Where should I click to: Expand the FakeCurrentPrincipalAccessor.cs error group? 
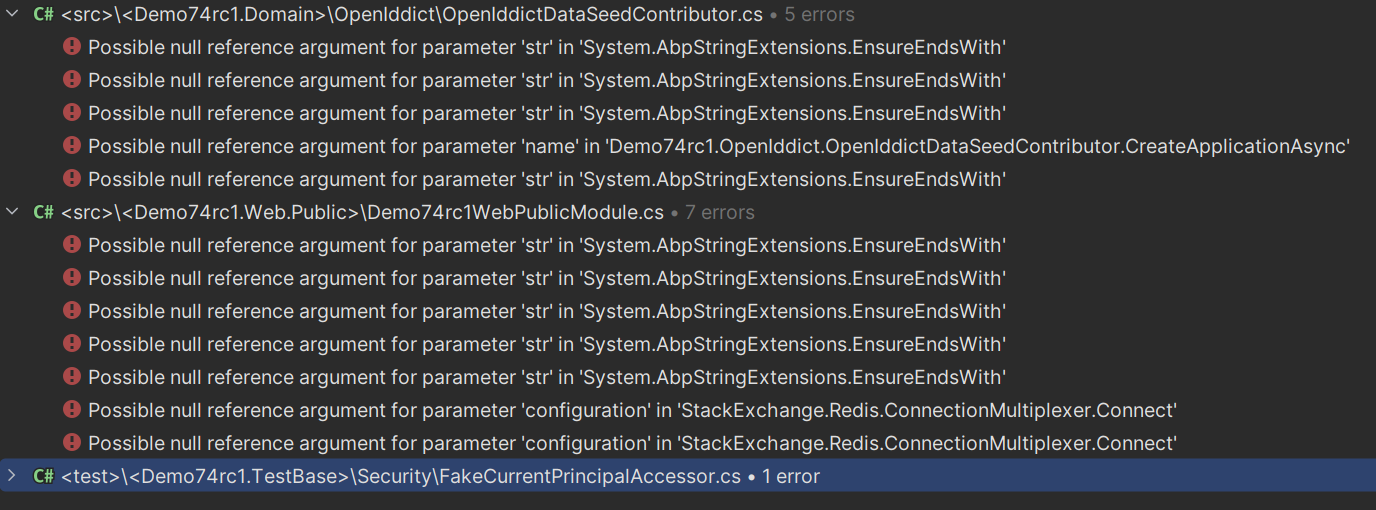[x=13, y=476]
